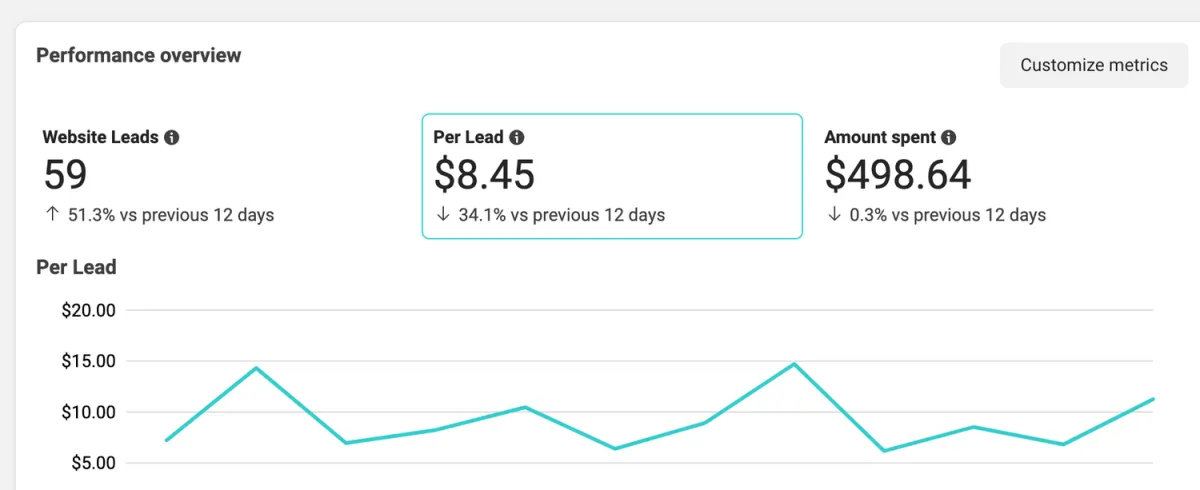The image size is (1200, 490).
Task: Select the Website Leads value 59
Action: tap(66, 175)
